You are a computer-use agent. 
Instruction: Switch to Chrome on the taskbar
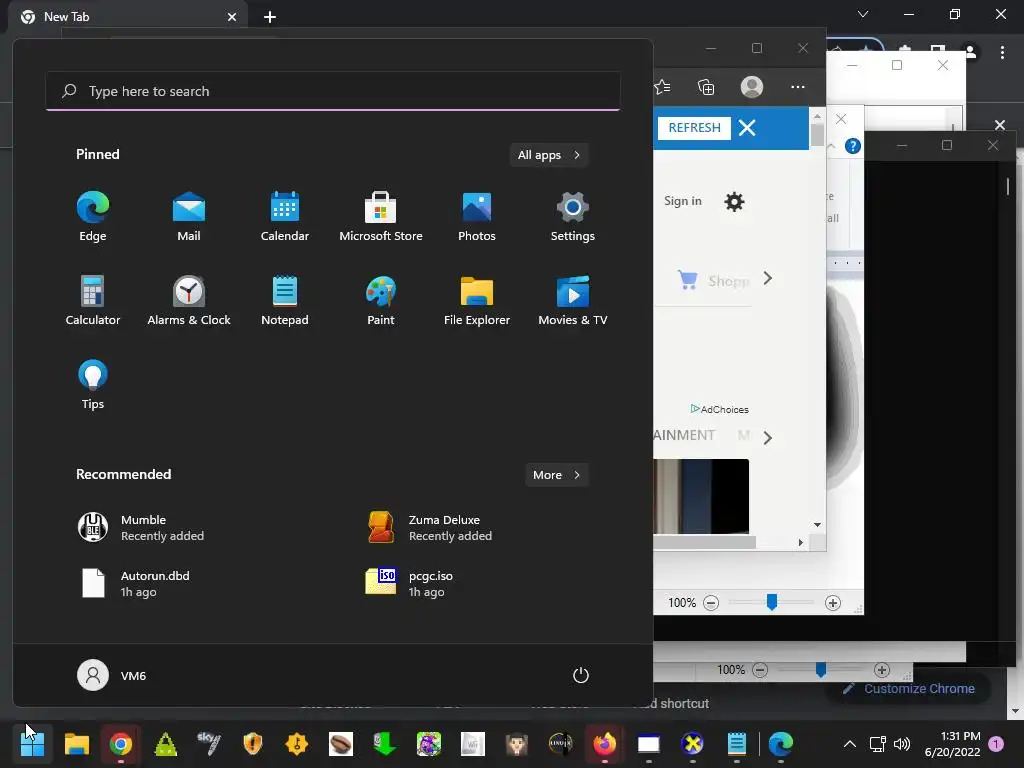(x=121, y=744)
